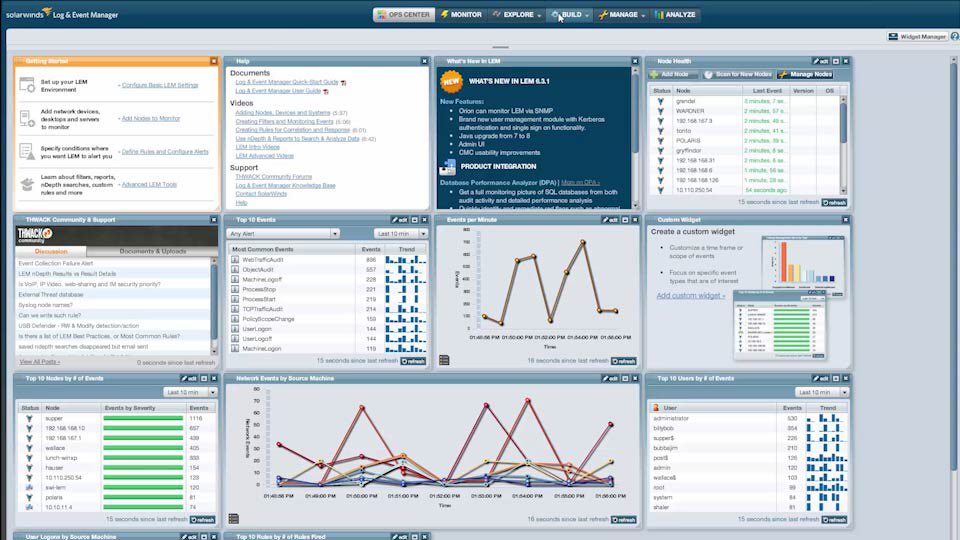Click the Add custom widget link

pos(691,296)
